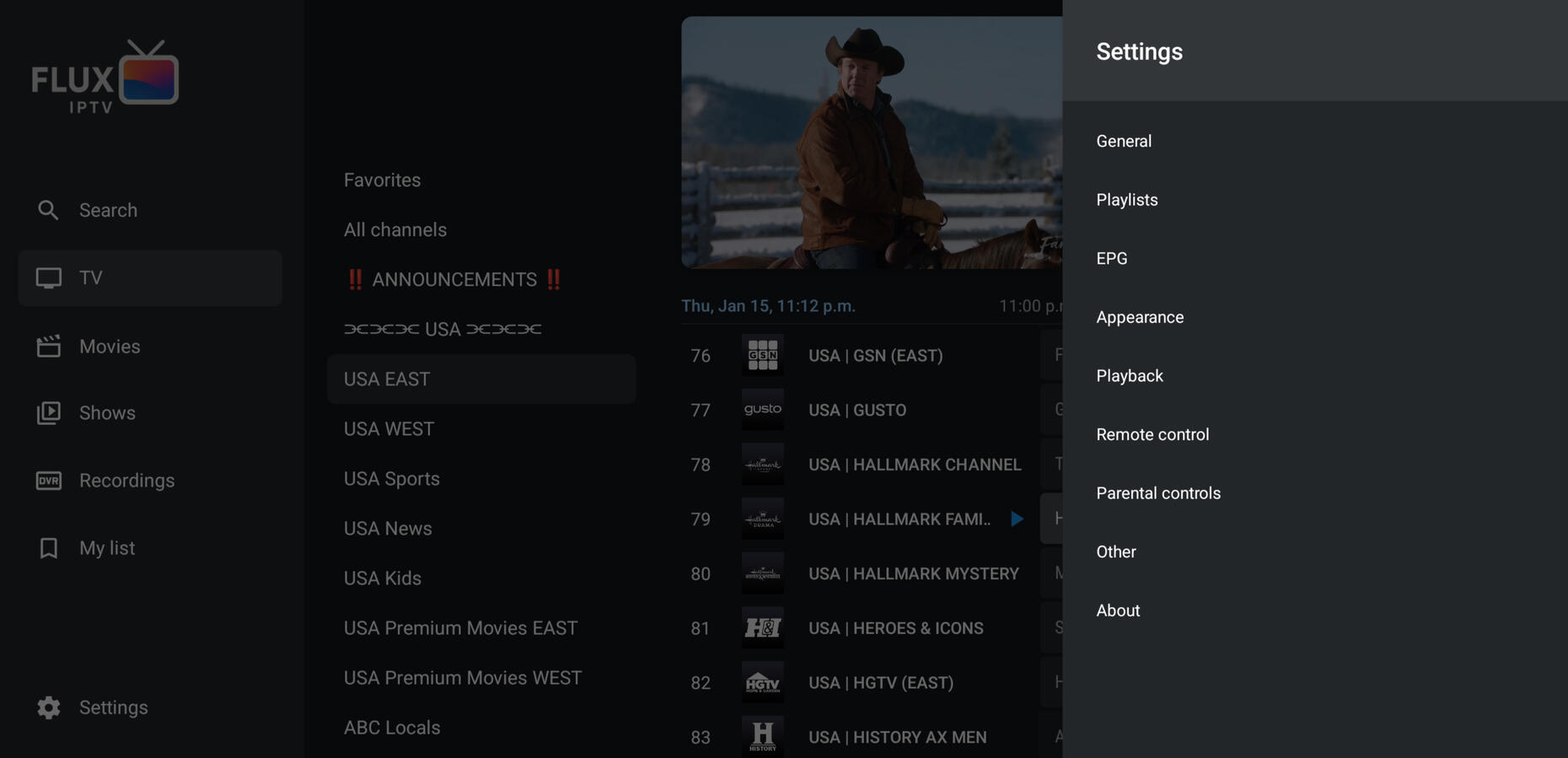Click the Shows library icon
This screenshot has width=1568, height=758.
pos(48,413)
